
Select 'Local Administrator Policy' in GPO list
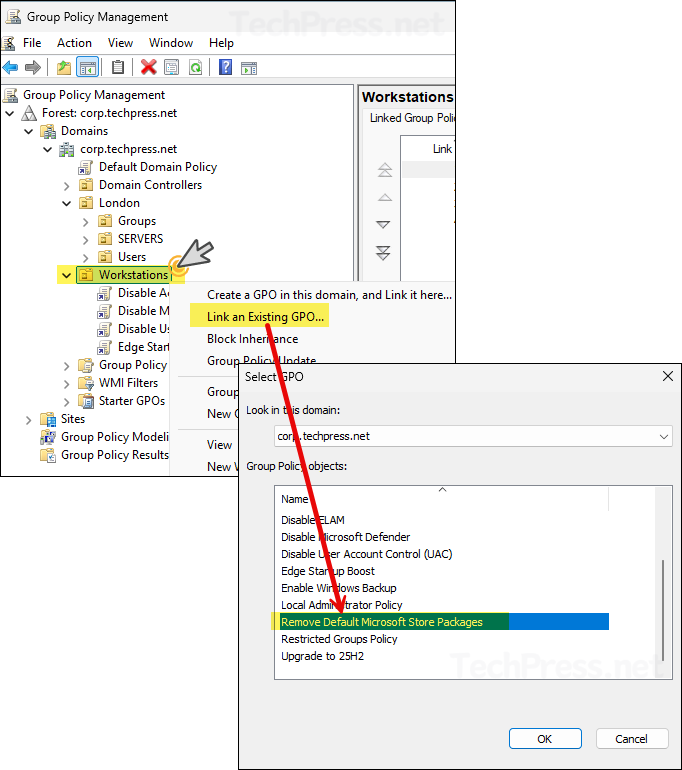coord(341,605)
